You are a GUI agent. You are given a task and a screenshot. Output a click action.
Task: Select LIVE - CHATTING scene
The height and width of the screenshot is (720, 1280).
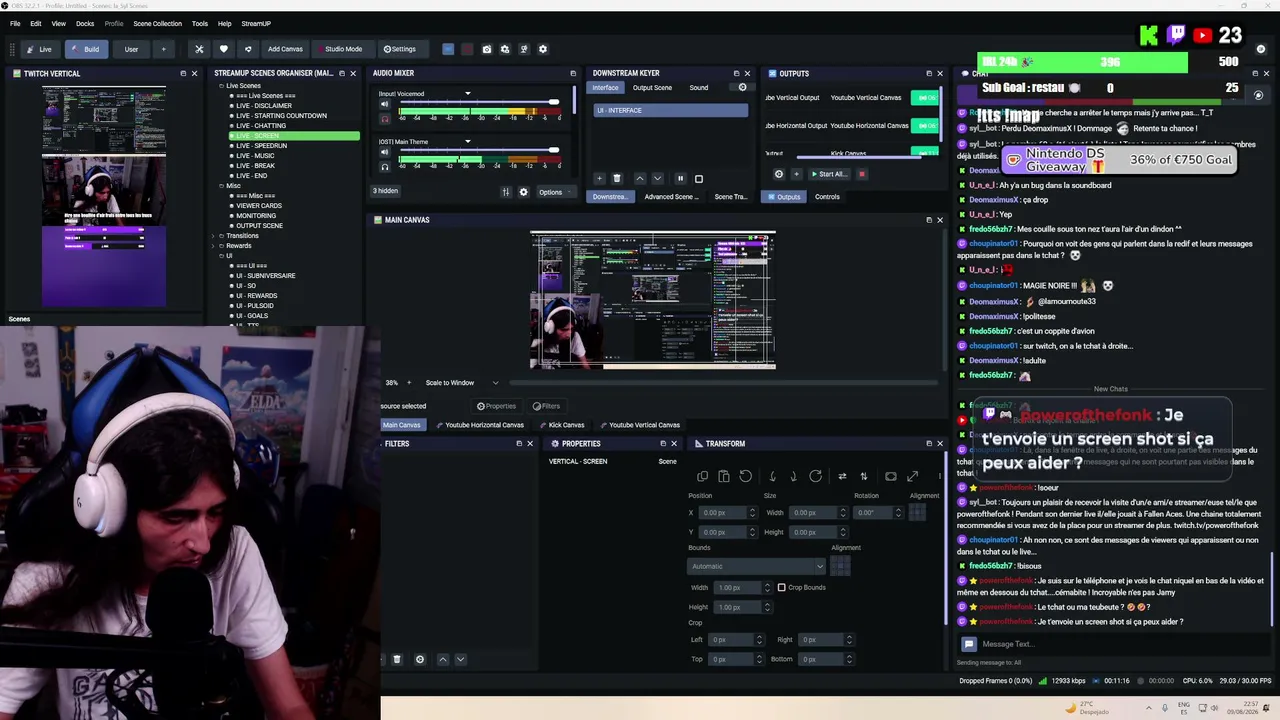261,126
